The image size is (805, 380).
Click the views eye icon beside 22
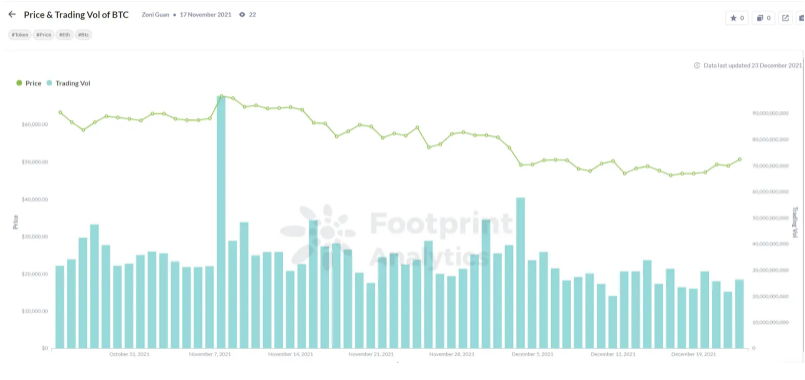242,15
